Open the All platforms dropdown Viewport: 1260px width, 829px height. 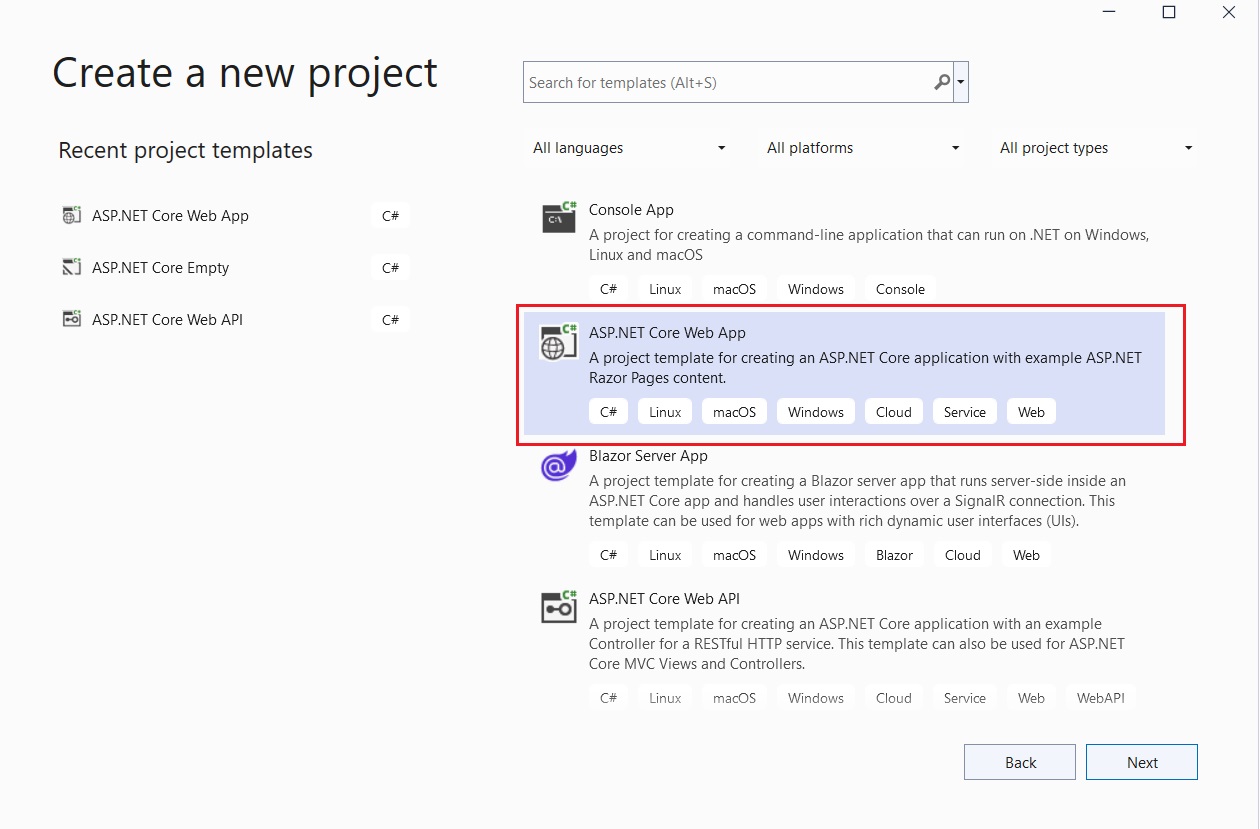point(863,148)
